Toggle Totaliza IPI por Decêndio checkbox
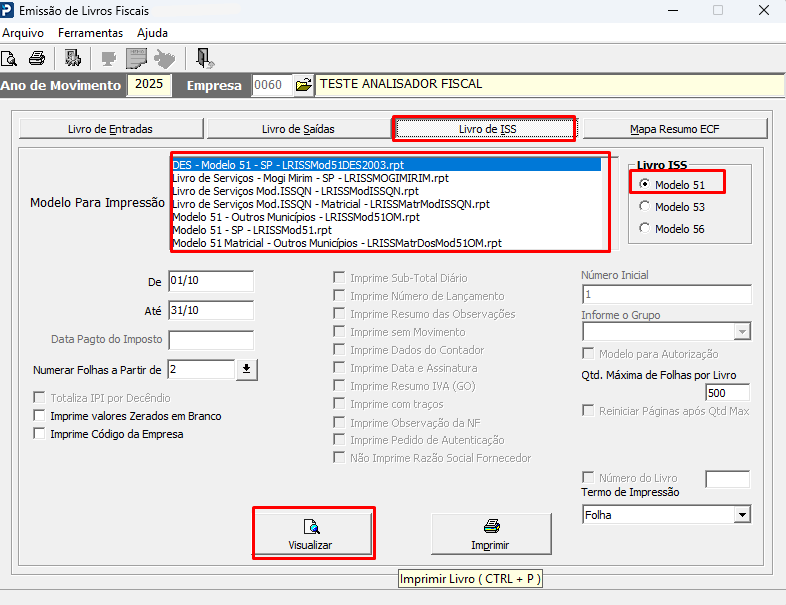This screenshot has height=605, width=786. (39, 397)
